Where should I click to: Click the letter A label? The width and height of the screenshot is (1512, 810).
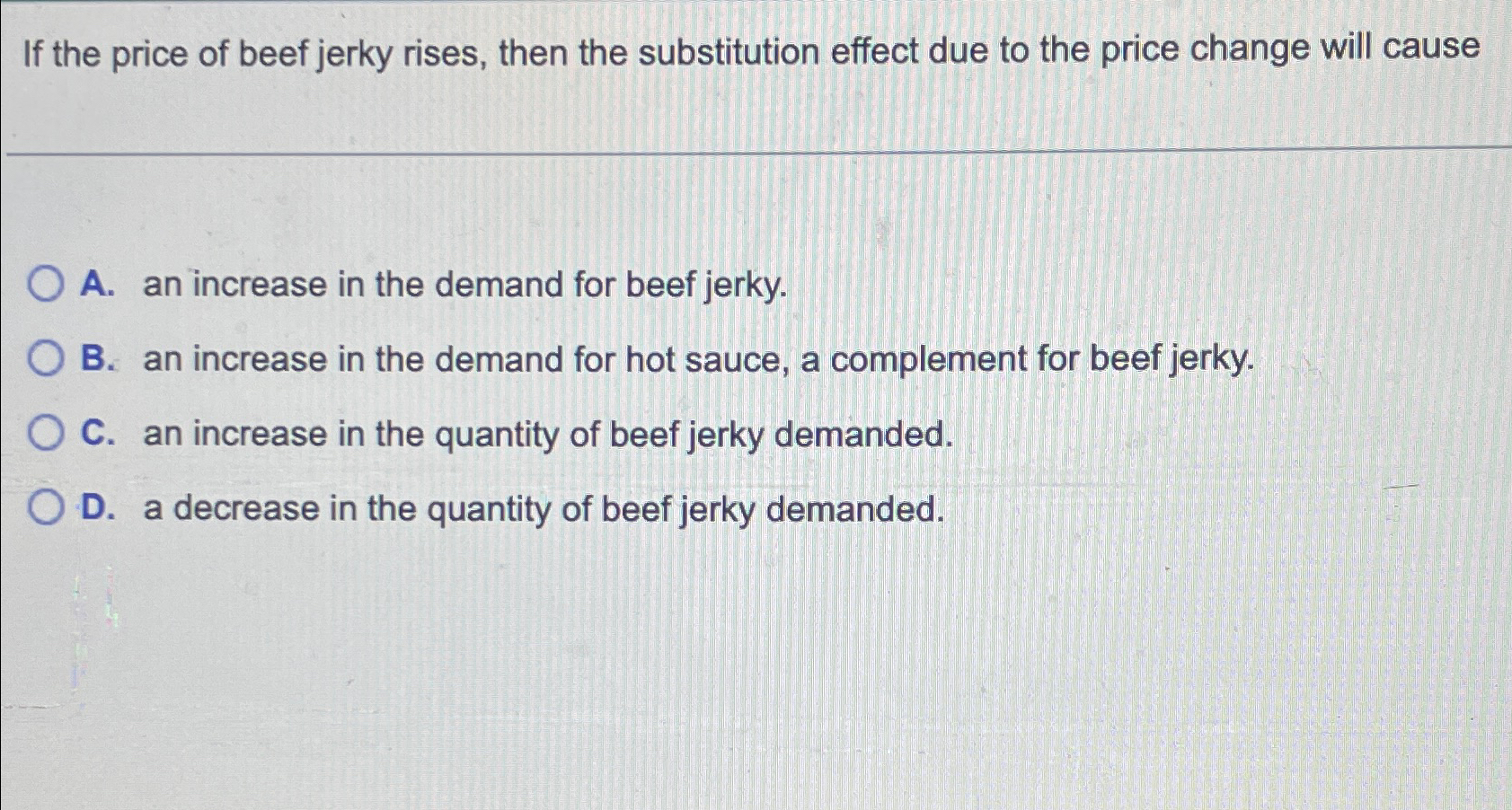tap(97, 286)
